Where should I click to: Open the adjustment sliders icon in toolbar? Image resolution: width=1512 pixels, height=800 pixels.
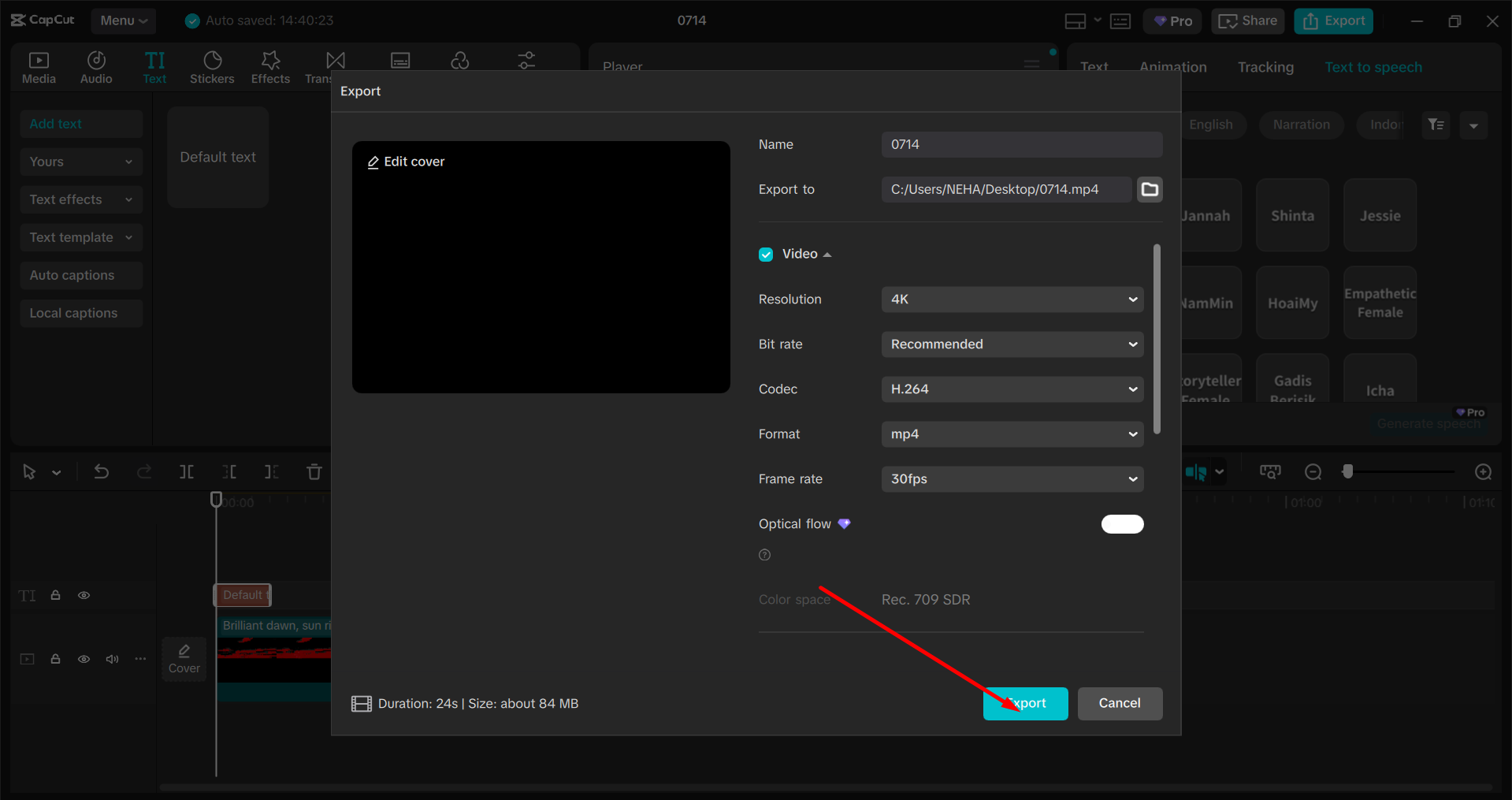526,61
